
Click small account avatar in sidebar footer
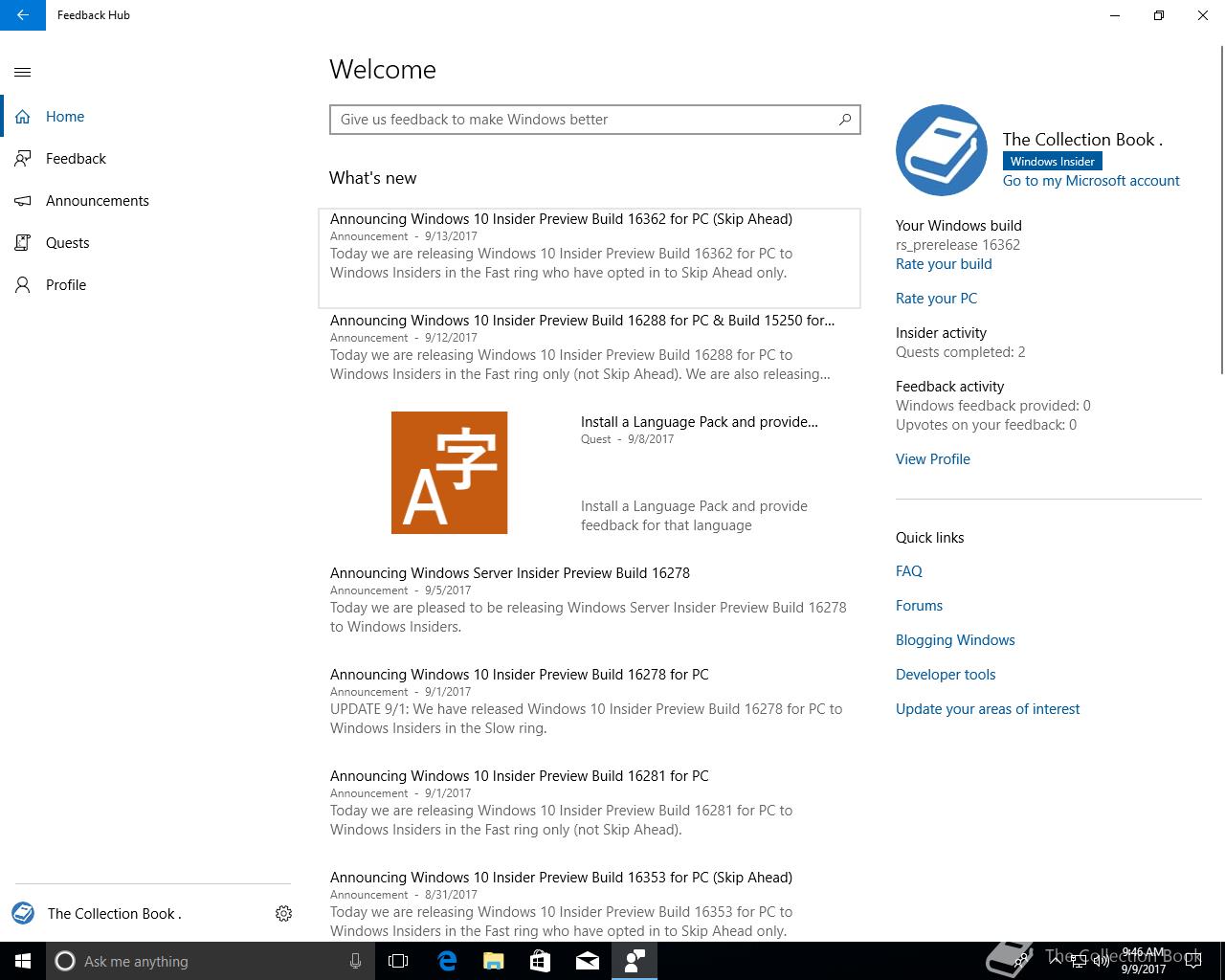coord(23,913)
